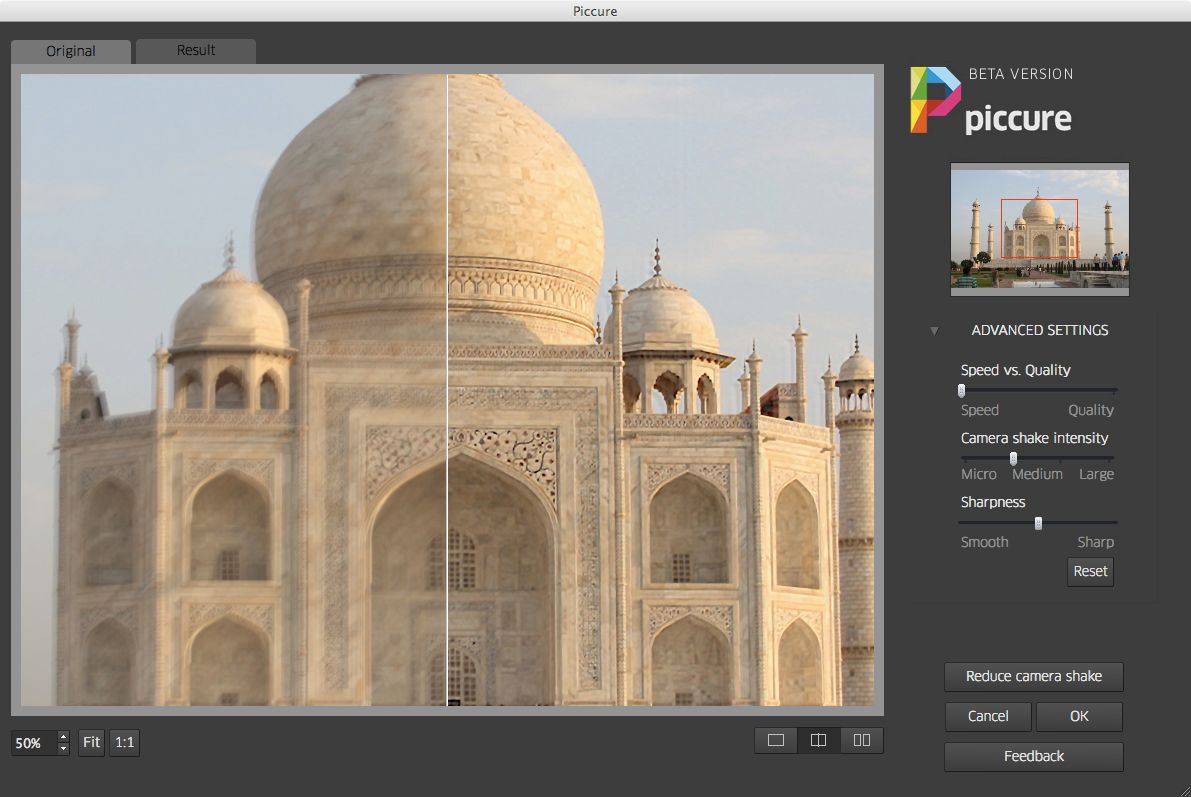Open the Feedback button
1191x797 pixels.
point(1033,756)
